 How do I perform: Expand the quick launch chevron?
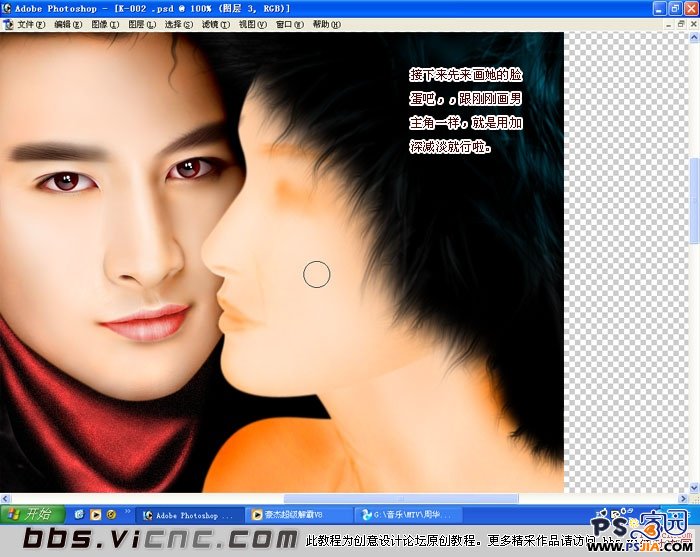coord(127,511)
